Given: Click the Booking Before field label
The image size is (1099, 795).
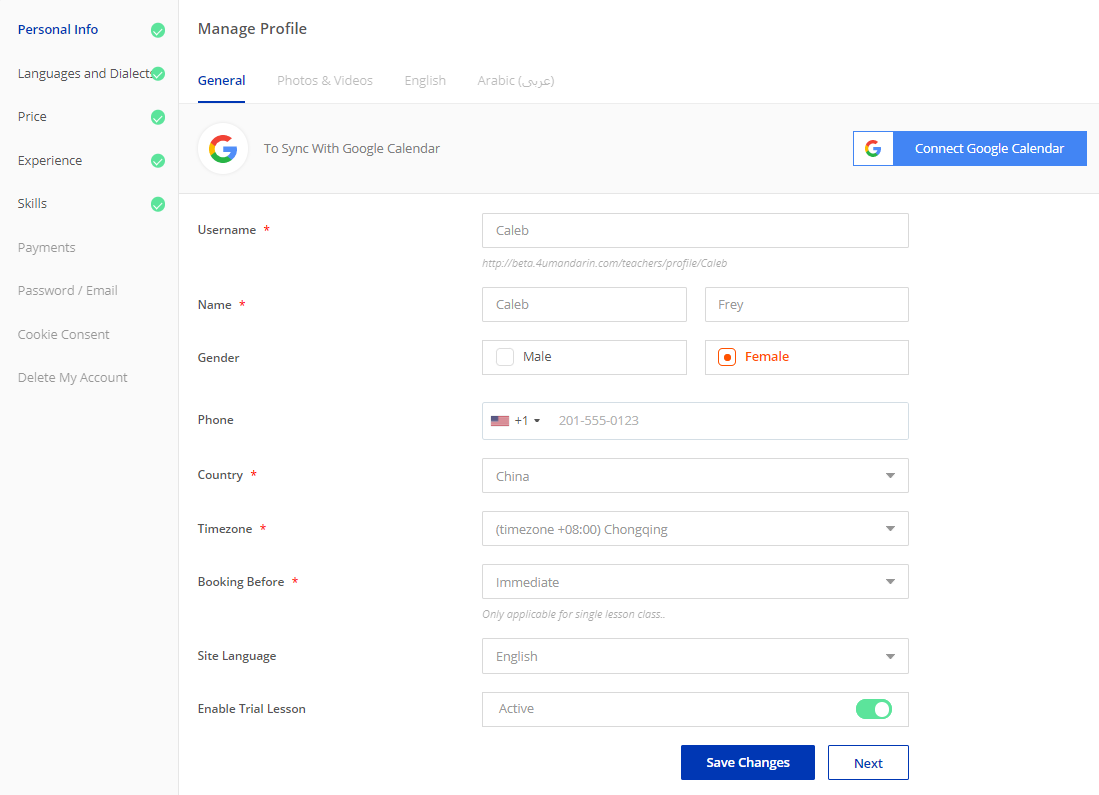Looking at the screenshot, I should click(240, 582).
